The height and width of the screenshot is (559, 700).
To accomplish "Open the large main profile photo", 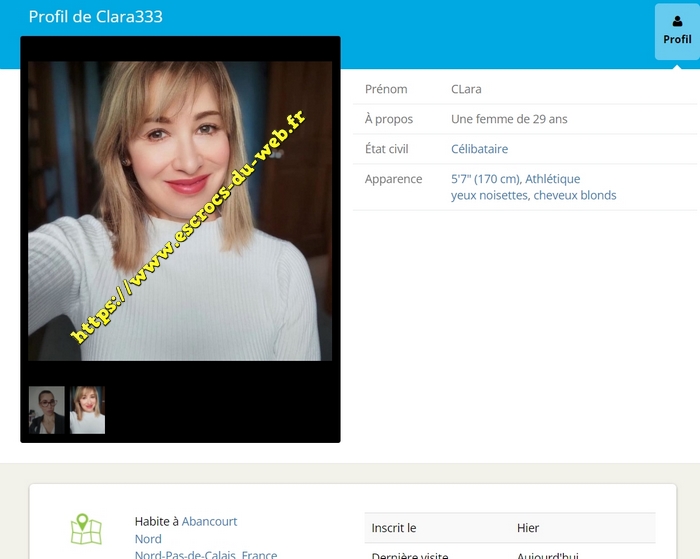I will tap(180, 210).
